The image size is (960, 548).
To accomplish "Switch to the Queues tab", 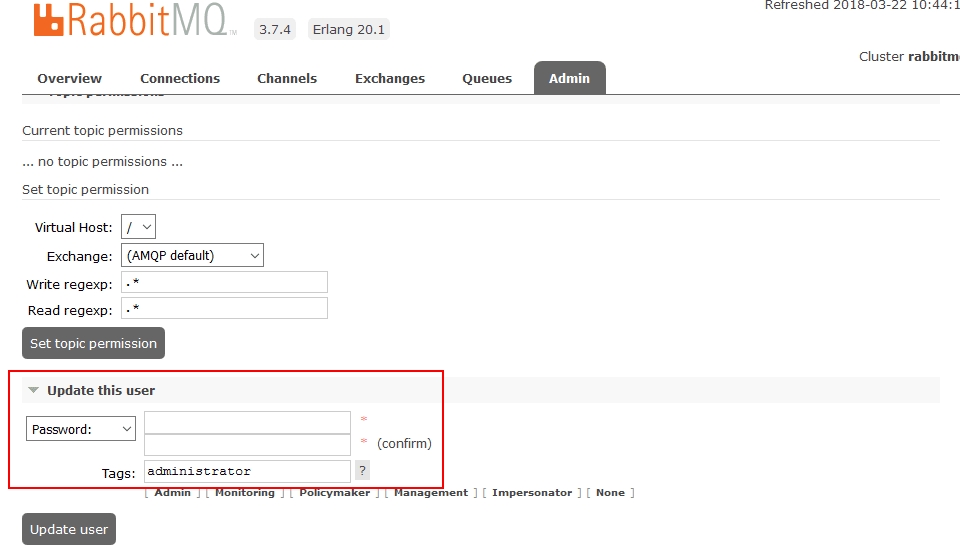I will point(487,78).
